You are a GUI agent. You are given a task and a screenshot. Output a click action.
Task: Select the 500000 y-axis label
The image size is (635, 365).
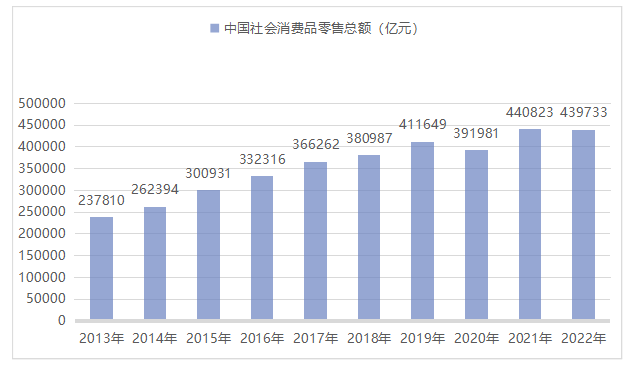[x=42, y=103]
